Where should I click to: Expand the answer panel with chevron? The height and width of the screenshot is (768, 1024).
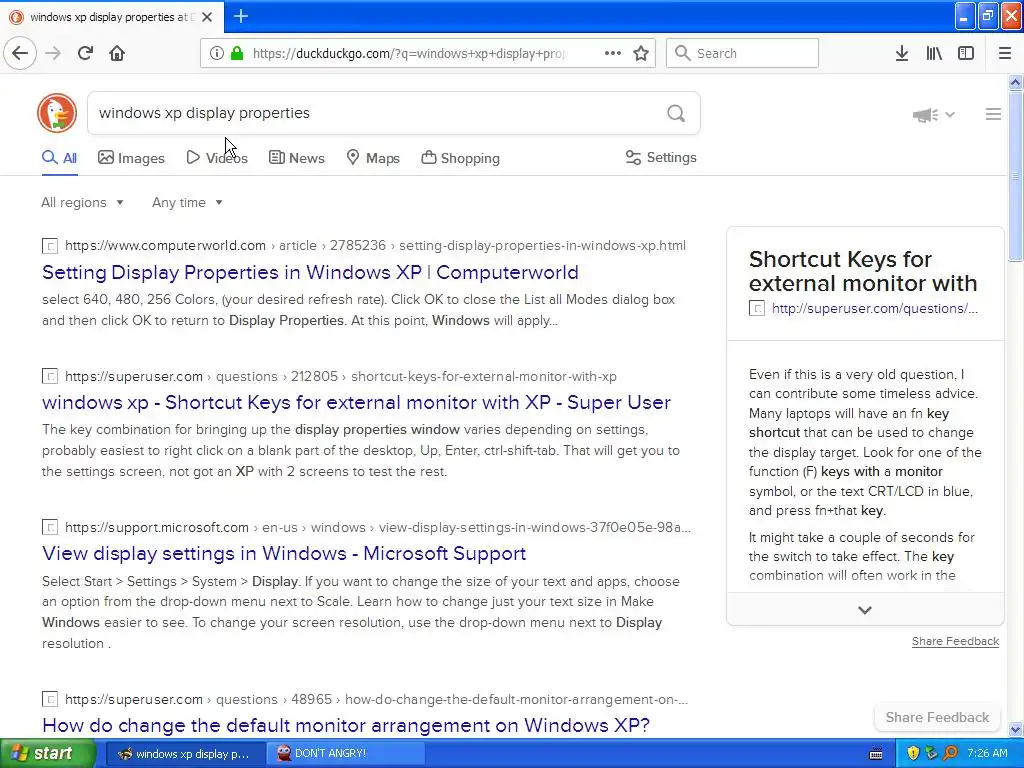coord(865,610)
